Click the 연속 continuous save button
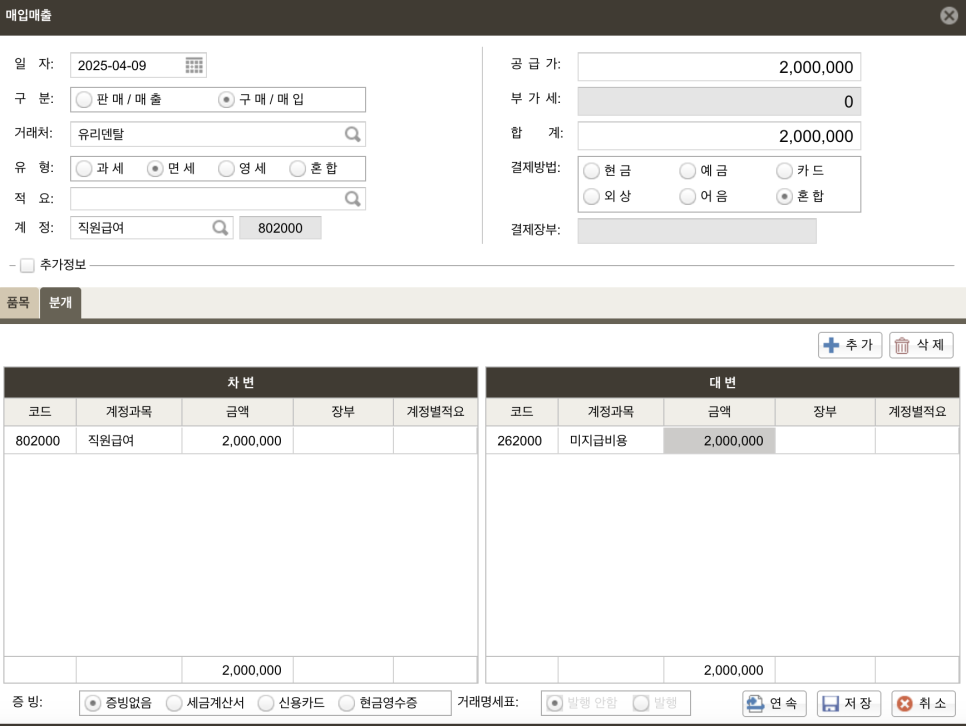 [774, 703]
